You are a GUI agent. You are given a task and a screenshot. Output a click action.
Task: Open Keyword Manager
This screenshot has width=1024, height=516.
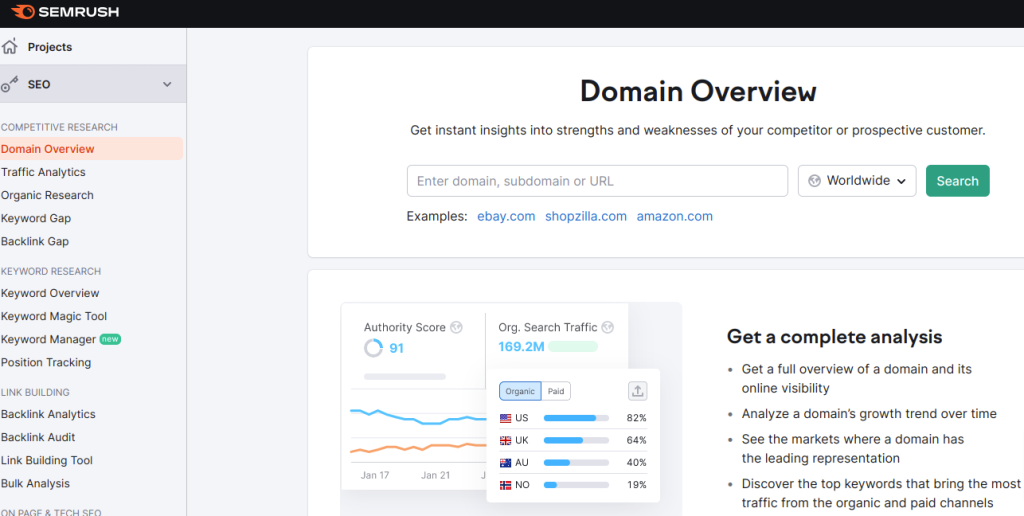click(48, 340)
